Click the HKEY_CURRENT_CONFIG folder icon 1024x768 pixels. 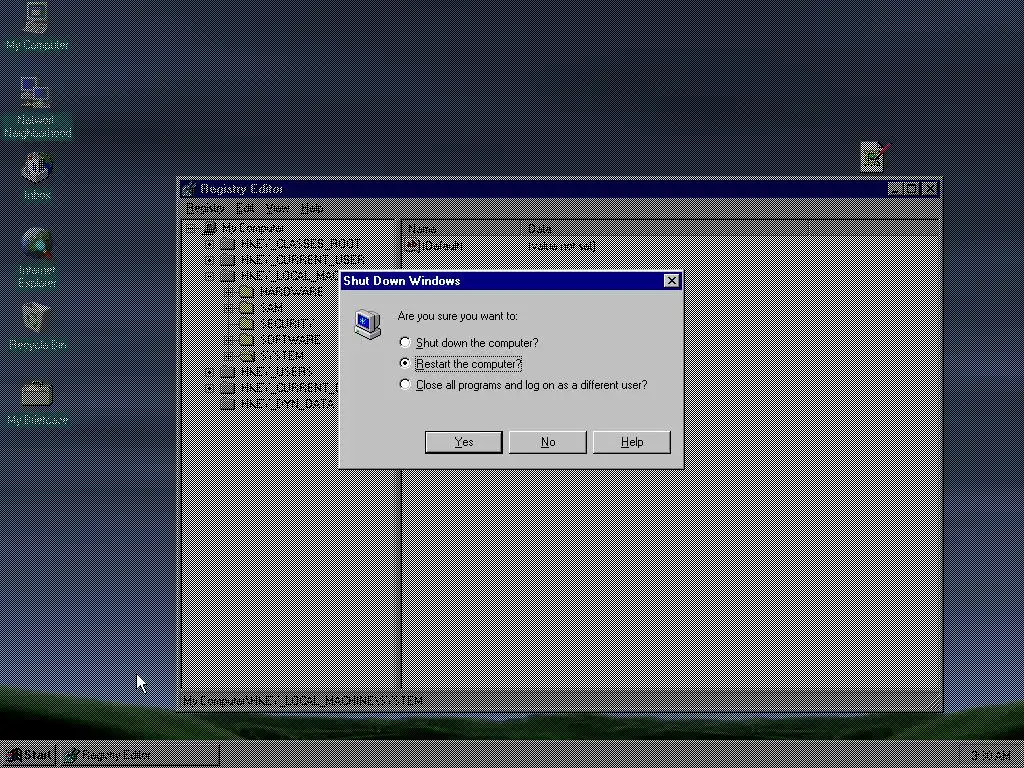point(227,388)
